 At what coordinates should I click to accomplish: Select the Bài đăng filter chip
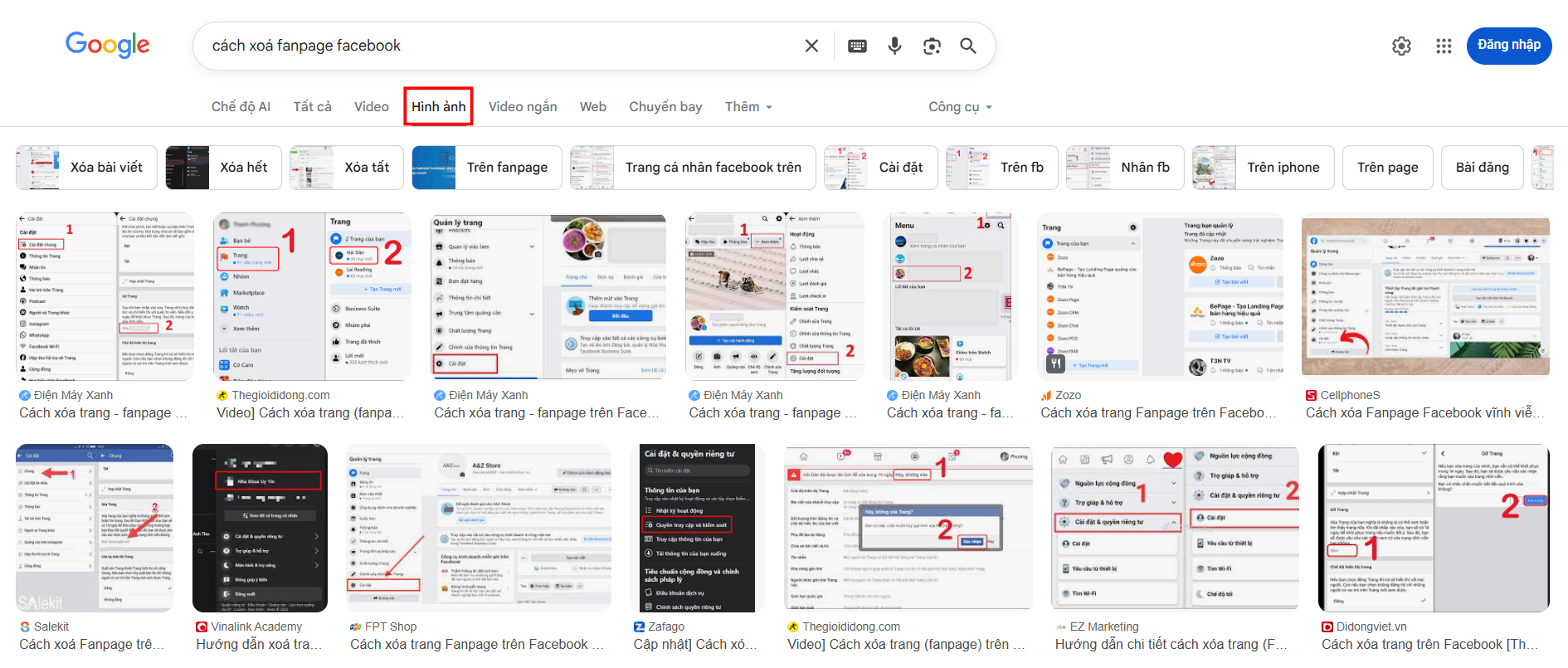tap(1483, 167)
